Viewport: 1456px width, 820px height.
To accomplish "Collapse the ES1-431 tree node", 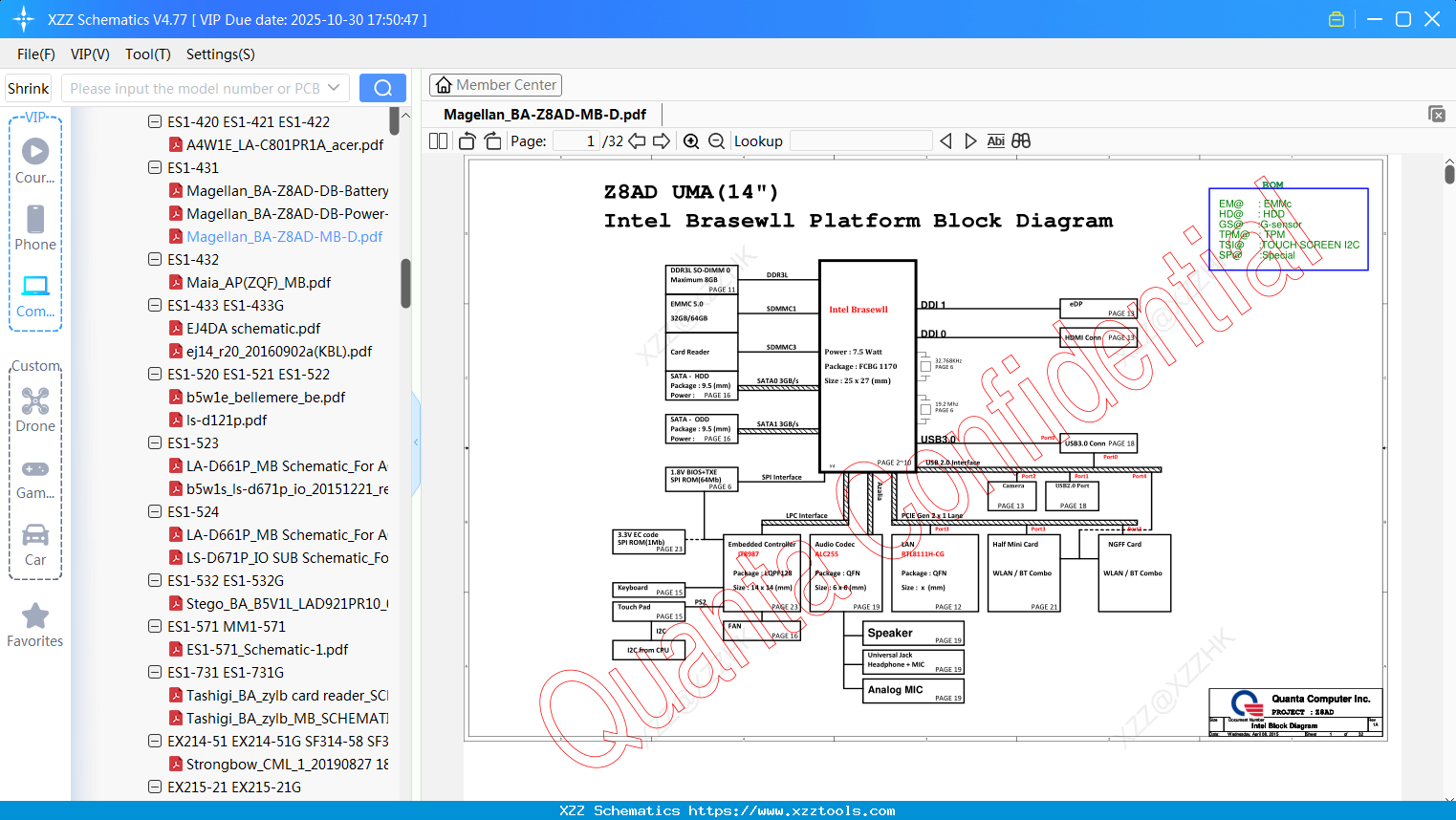I will 155,167.
